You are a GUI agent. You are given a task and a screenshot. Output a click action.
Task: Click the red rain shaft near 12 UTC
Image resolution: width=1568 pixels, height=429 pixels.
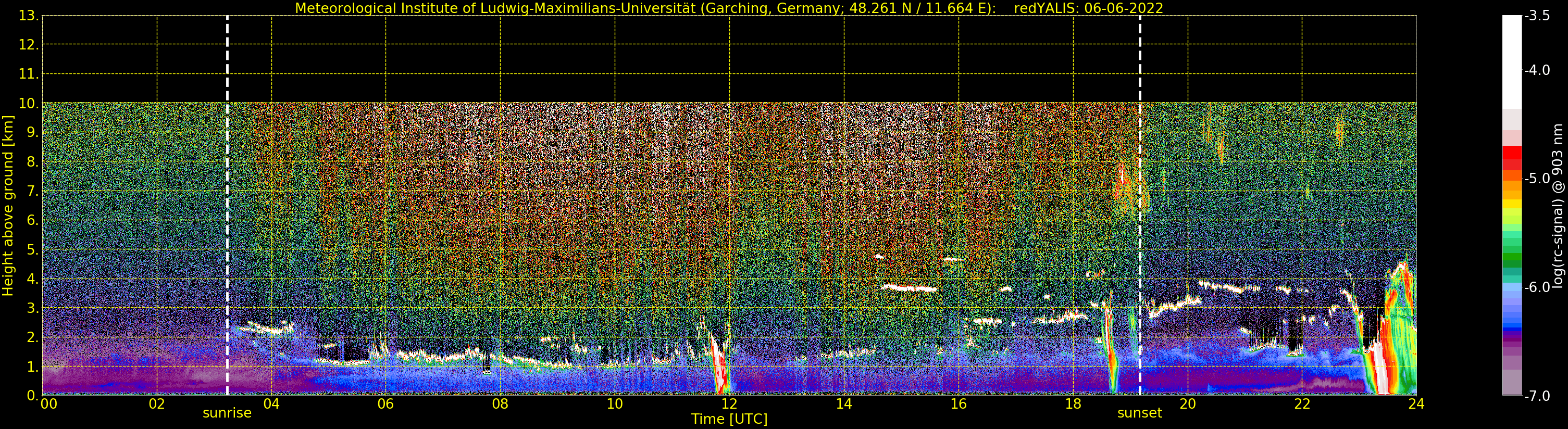point(719,365)
